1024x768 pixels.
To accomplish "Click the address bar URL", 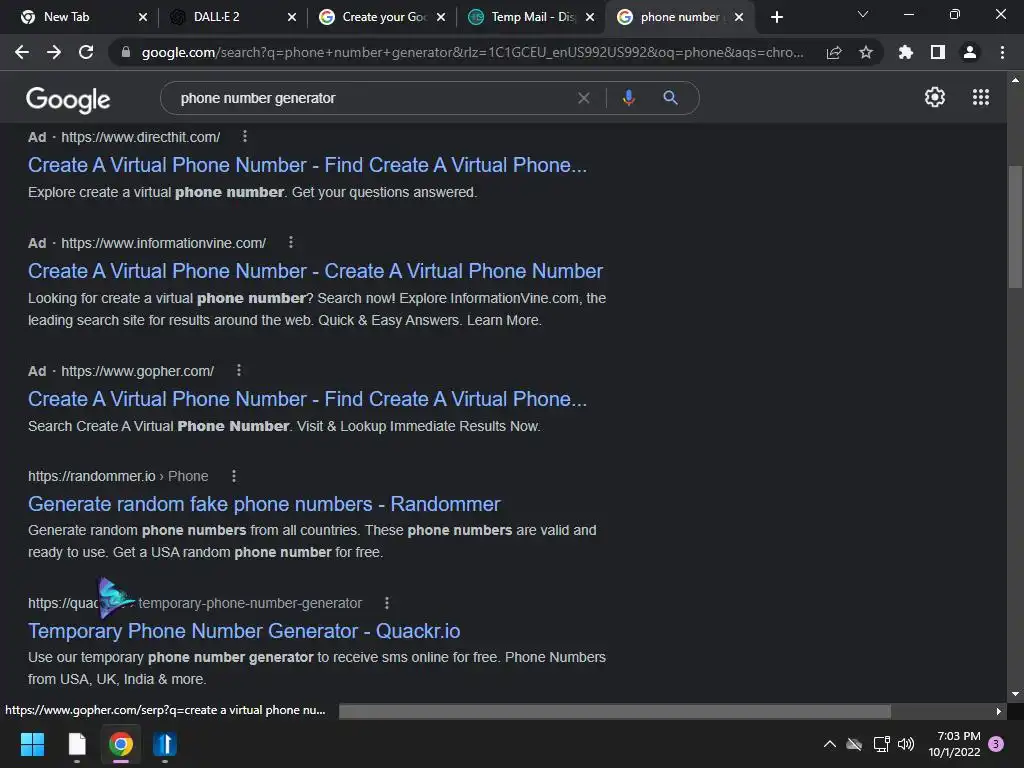I will point(472,52).
